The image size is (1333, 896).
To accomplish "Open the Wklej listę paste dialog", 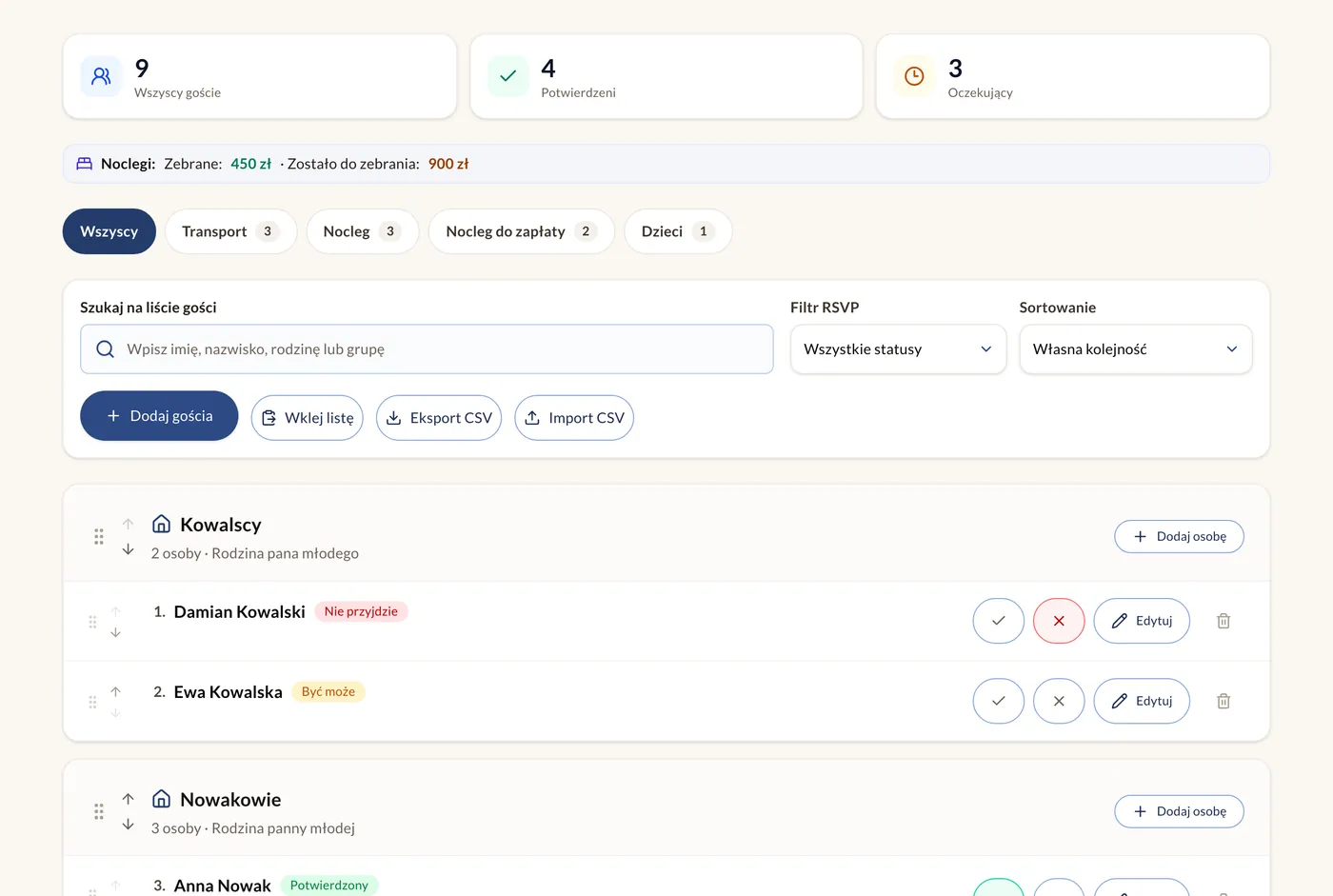I will [308, 418].
